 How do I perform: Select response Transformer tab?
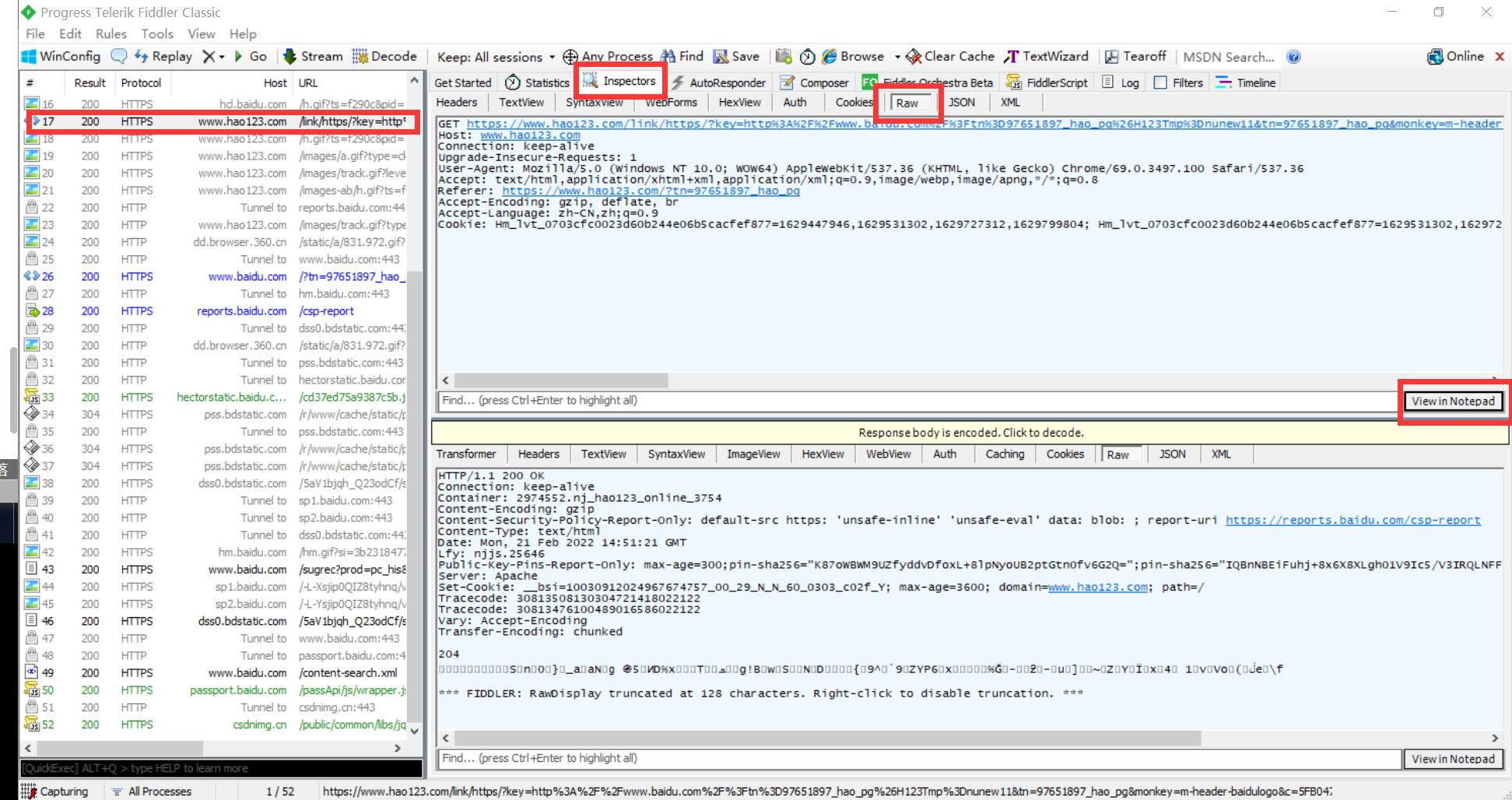coord(466,454)
